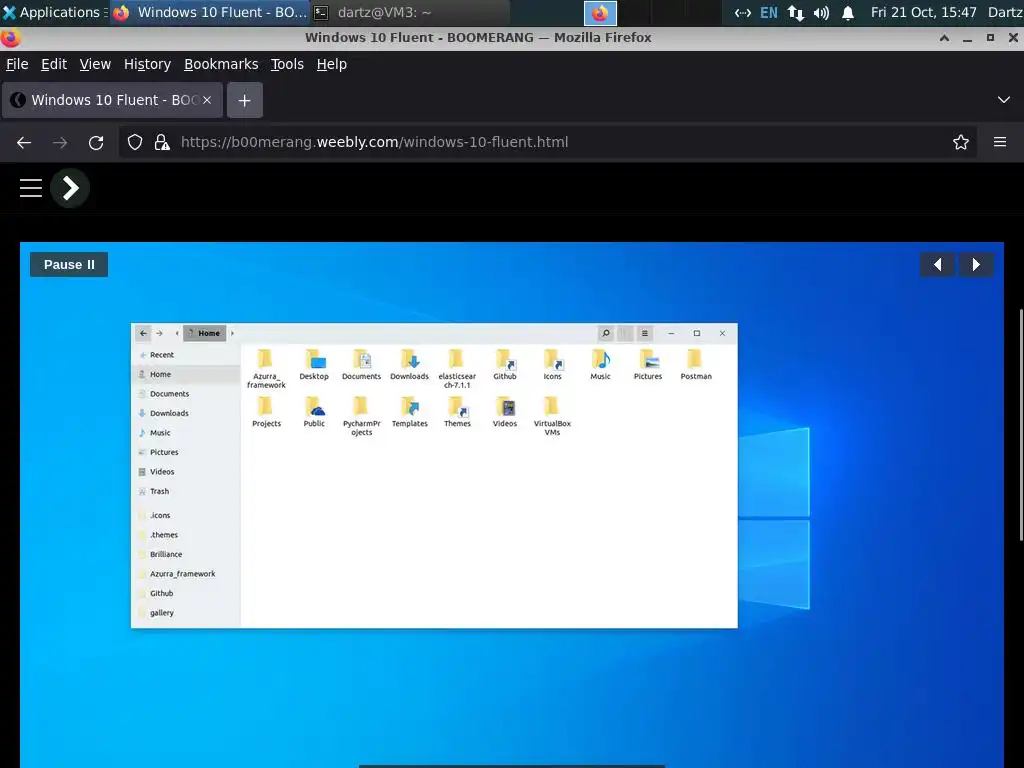1024x768 pixels.
Task: Open the website hamburger navigation menu
Action: click(x=31, y=188)
